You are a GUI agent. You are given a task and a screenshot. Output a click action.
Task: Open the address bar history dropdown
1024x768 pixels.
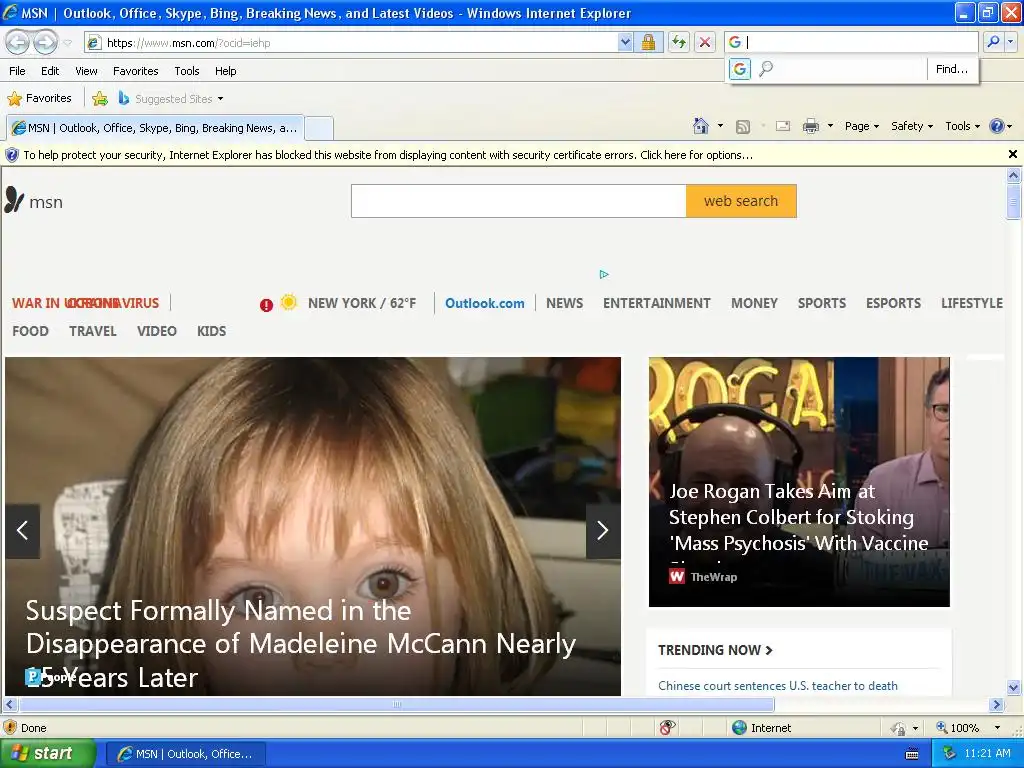625,42
